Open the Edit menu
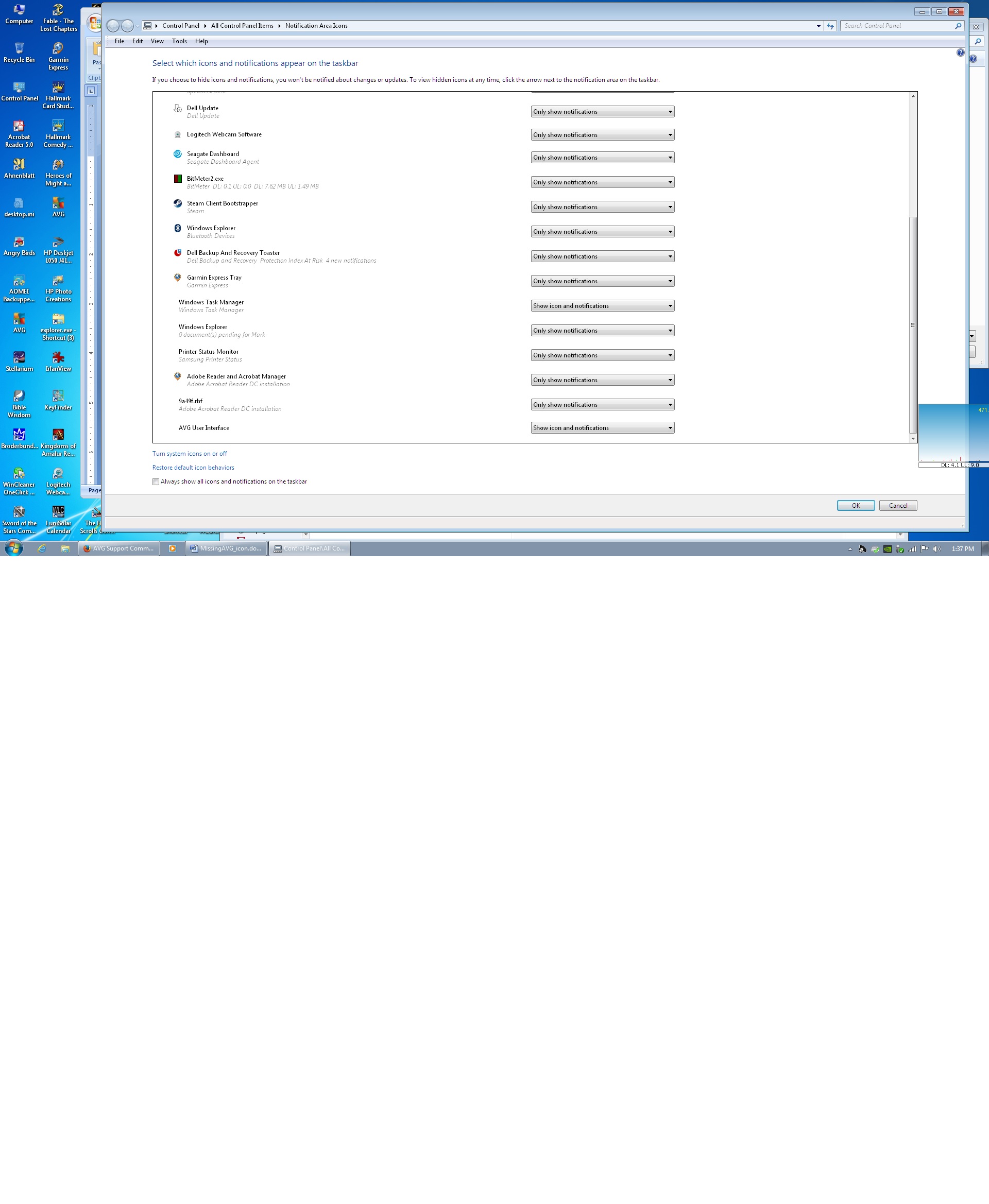 coord(138,41)
